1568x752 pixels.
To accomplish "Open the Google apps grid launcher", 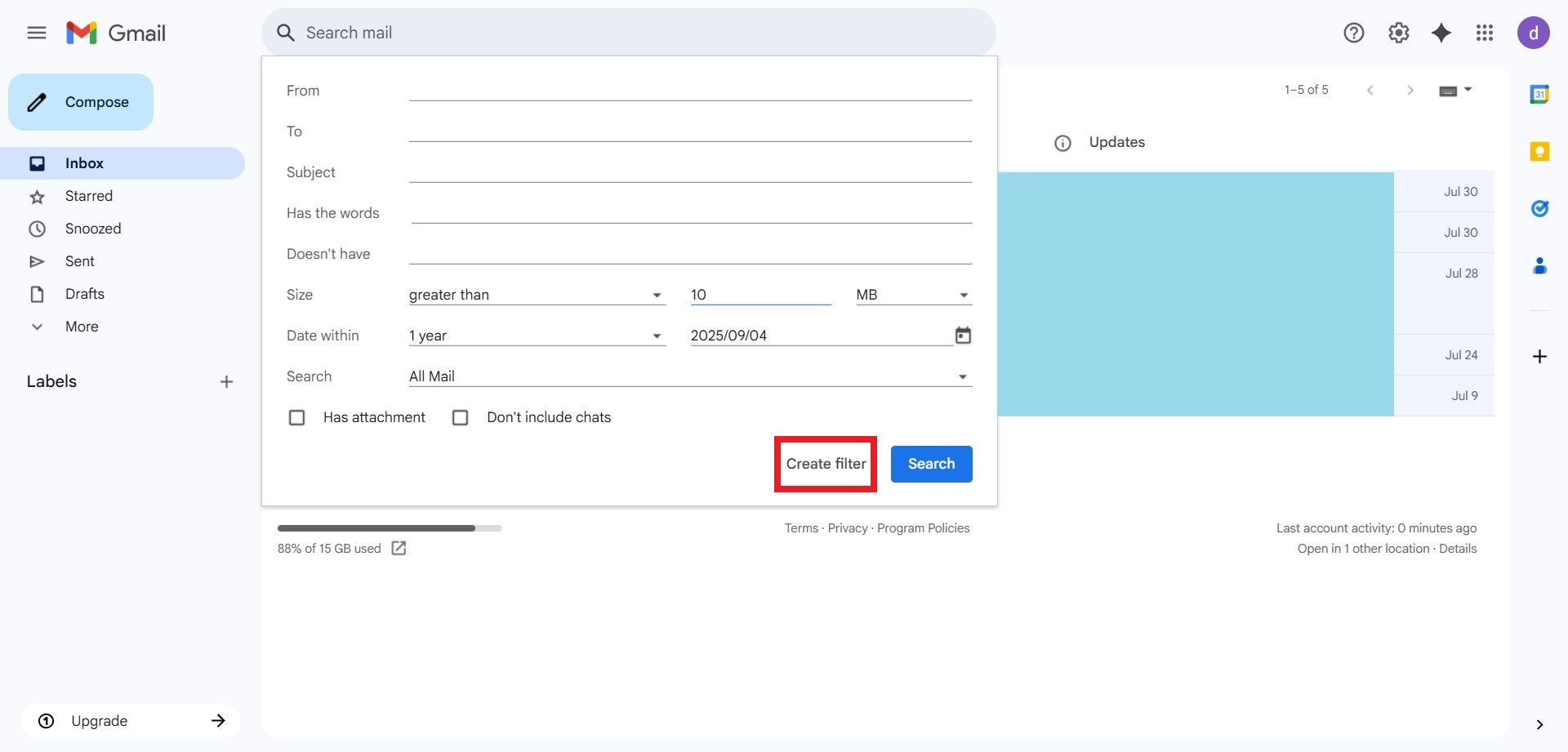I will [x=1484, y=33].
